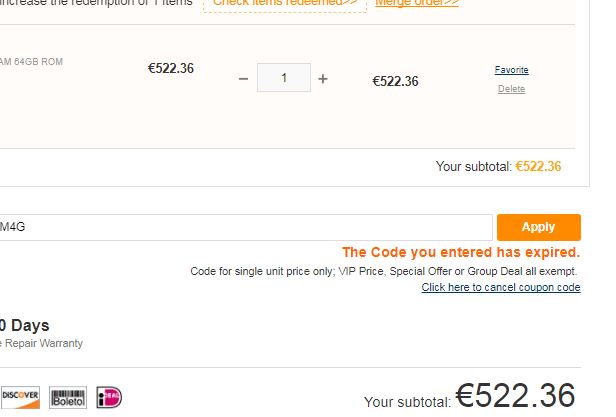Click the unit price €522.36

pyautogui.click(x=171, y=68)
